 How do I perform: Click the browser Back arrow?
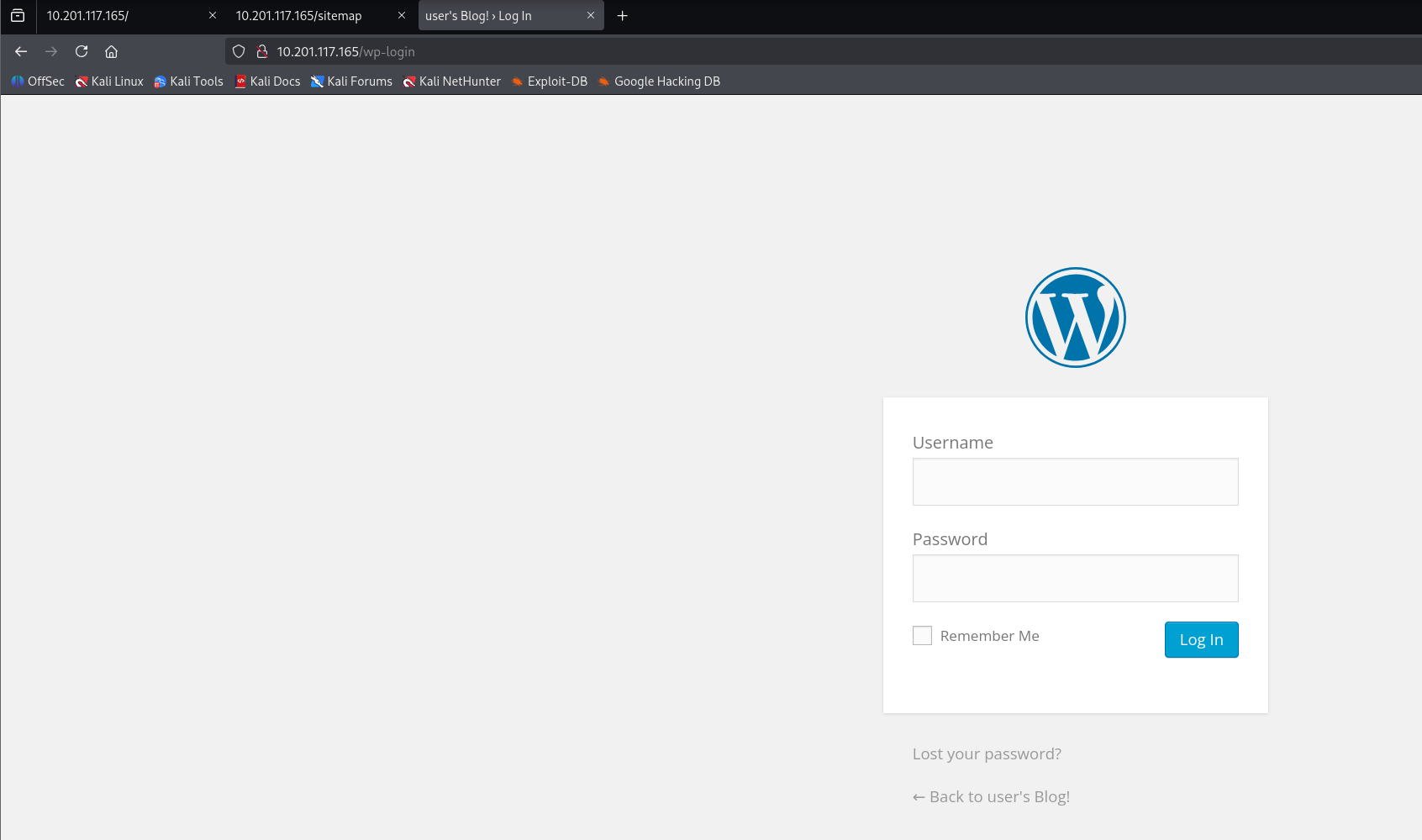(x=21, y=51)
